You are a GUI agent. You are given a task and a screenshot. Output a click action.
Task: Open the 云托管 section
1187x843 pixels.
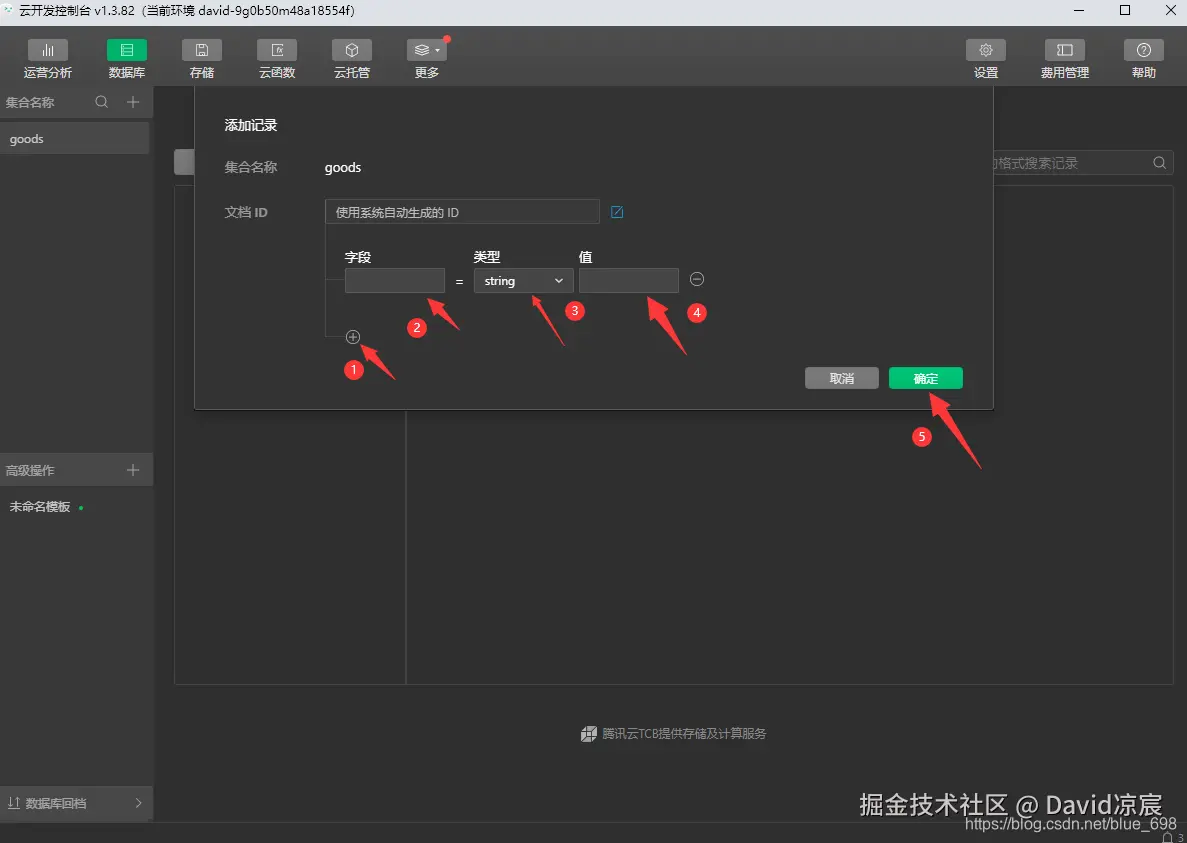click(x=351, y=57)
